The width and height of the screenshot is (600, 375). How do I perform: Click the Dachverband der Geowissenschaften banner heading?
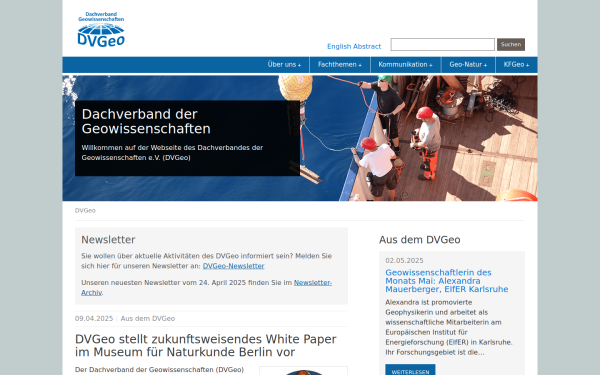click(x=146, y=121)
